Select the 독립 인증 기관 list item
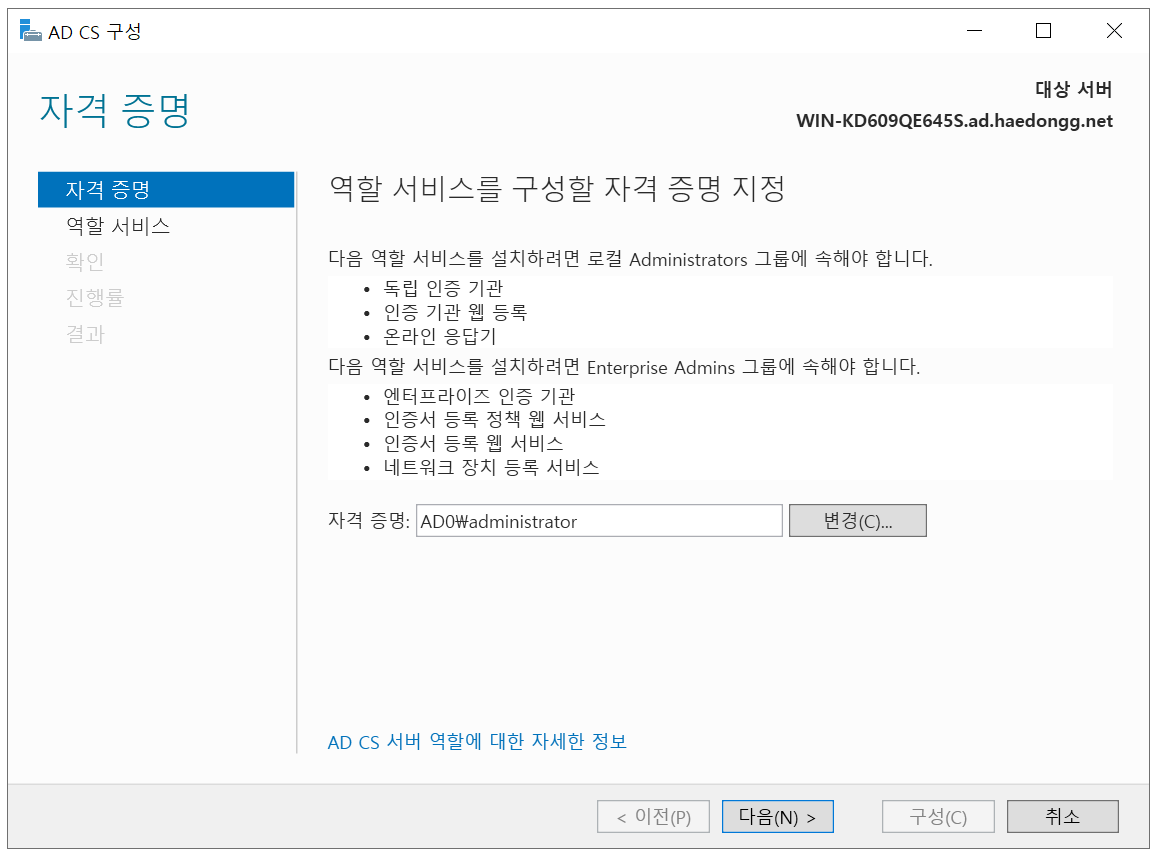Image resolution: width=1157 pixels, height=855 pixels. coord(443,288)
